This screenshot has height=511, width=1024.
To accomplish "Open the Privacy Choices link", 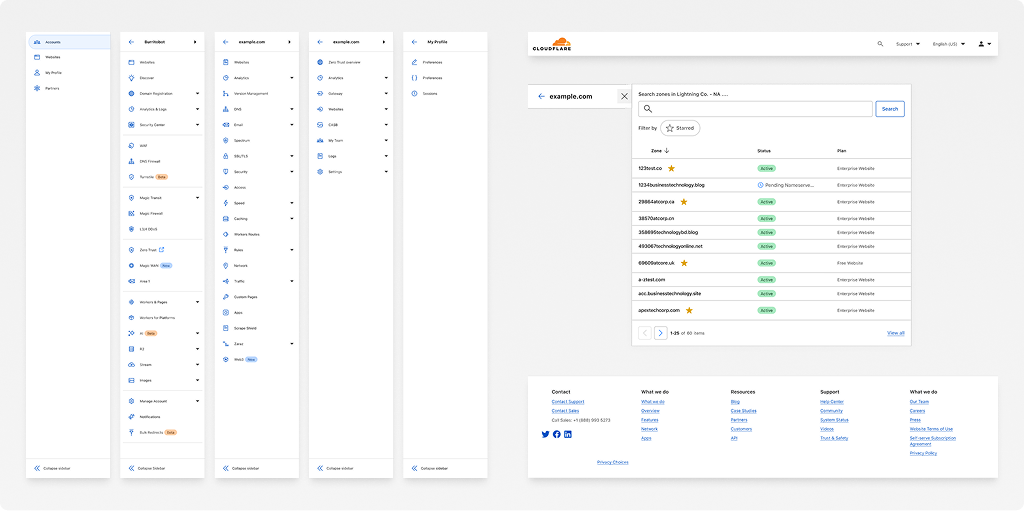I will tap(613, 462).
